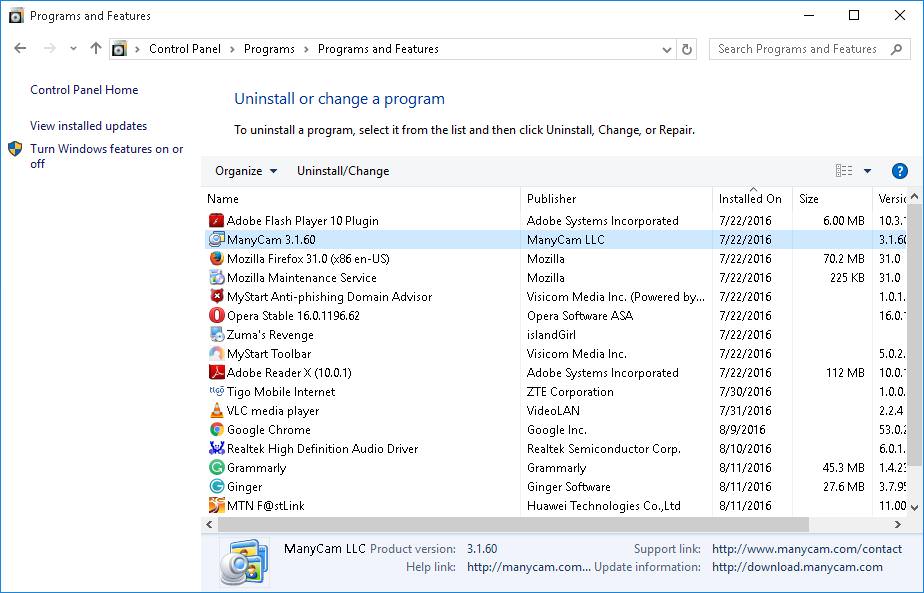
Task: Click the horizontal scrollbar thumb
Action: pyautogui.click(x=513, y=524)
